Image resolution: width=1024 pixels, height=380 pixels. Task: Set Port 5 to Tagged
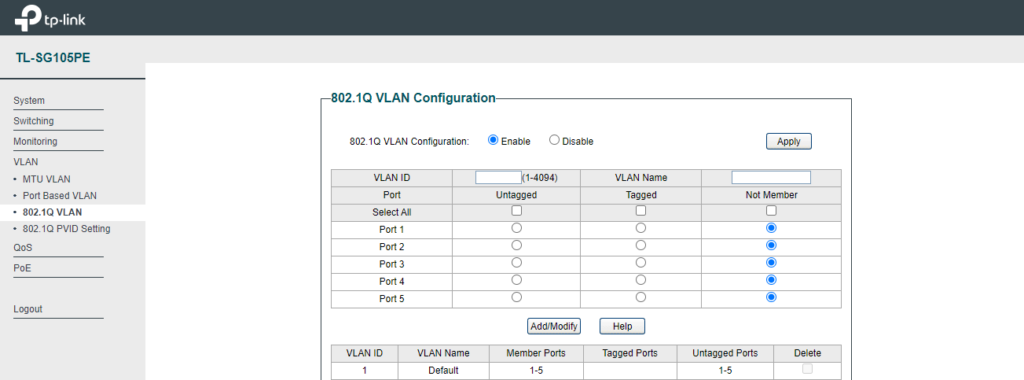641,296
